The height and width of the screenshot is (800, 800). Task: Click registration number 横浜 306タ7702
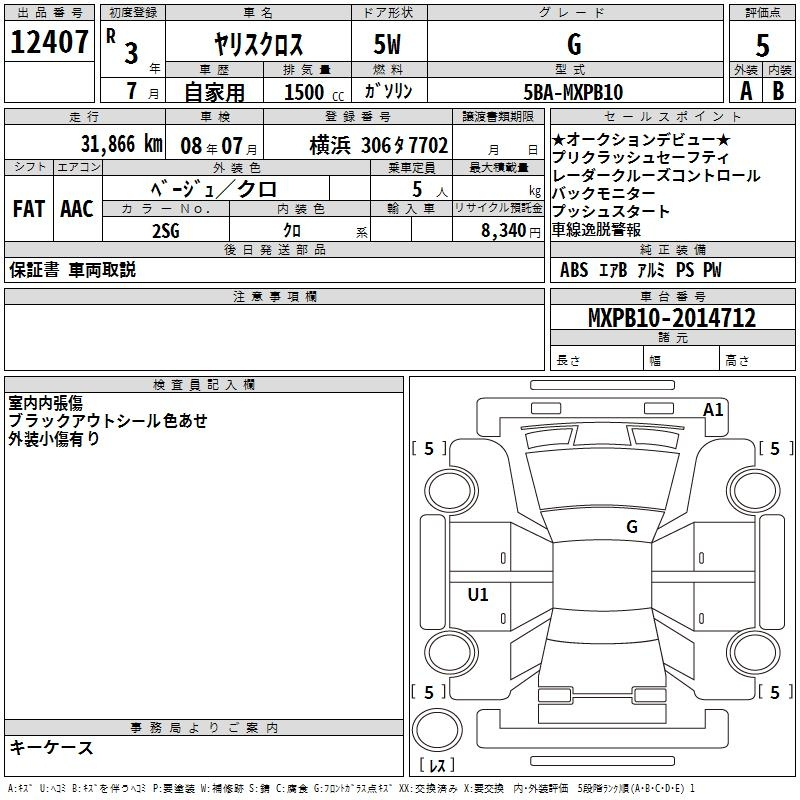[x=379, y=145]
